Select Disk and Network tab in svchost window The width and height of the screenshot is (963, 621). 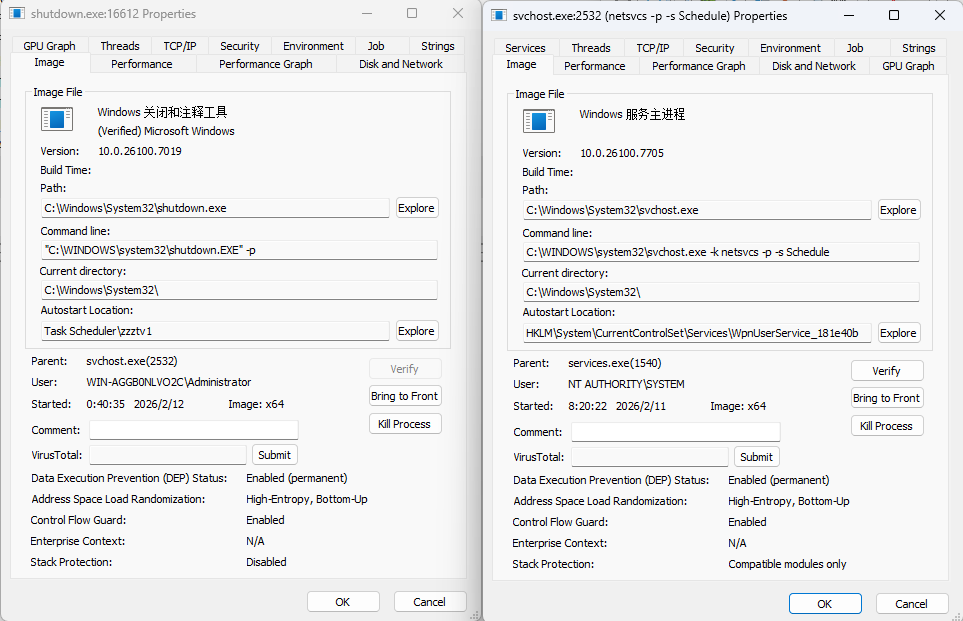(813, 66)
